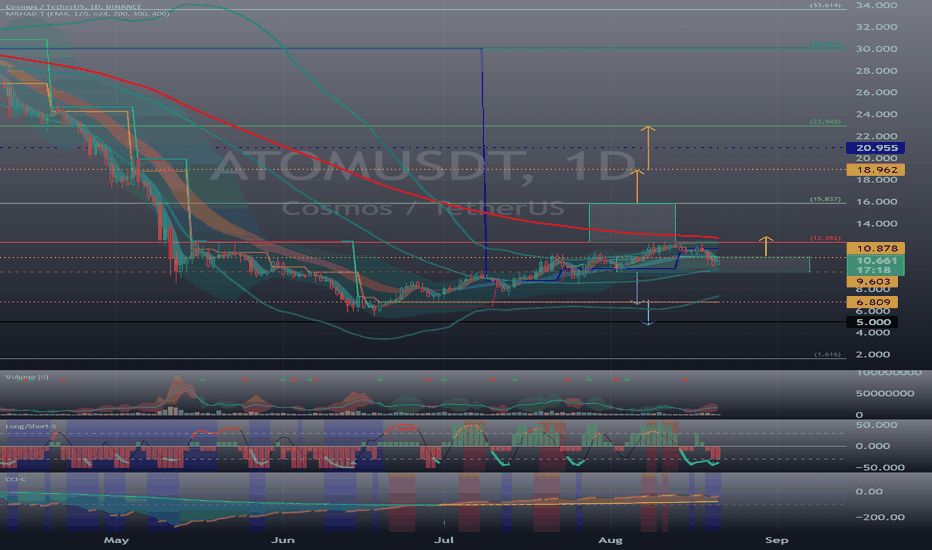Select the Jun label on time axis

[x=283, y=540]
